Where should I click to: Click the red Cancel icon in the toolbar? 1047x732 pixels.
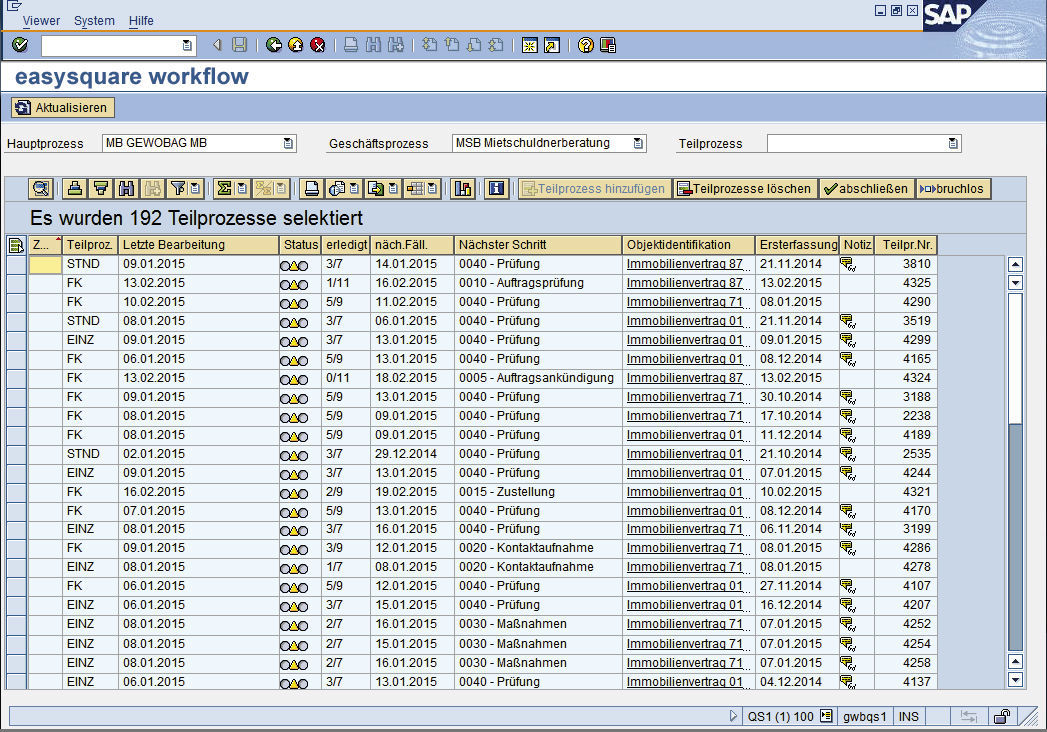click(318, 44)
